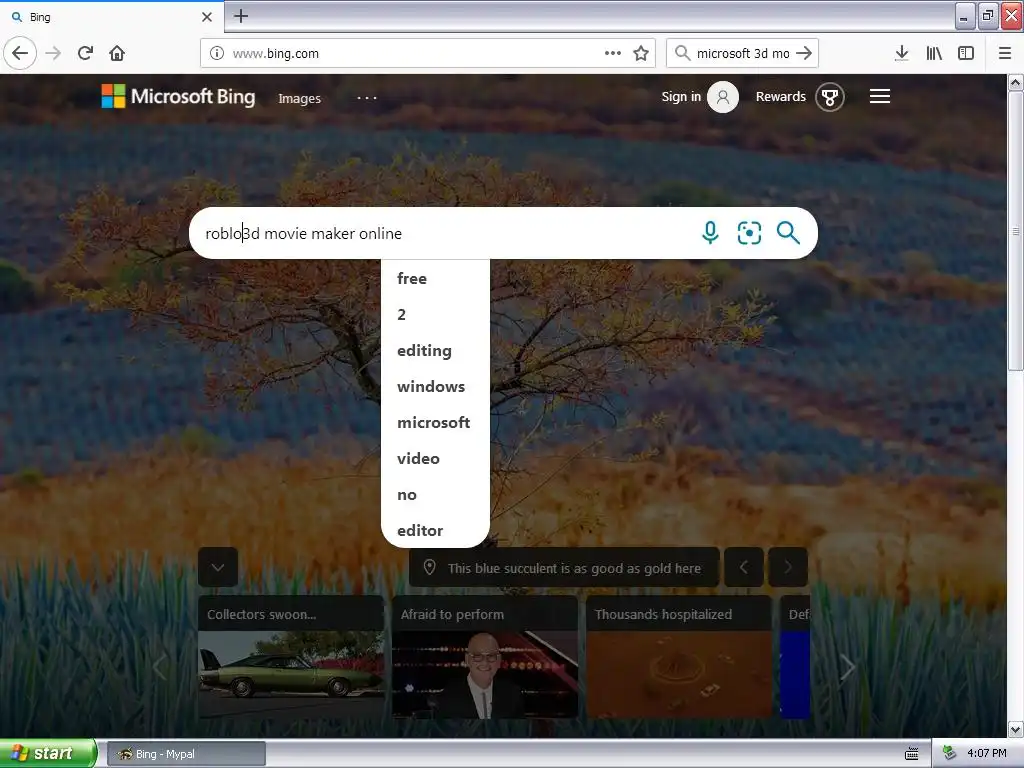Viewport: 1024px width, 768px height.
Task: Click the safely remove tray icon
Action: (x=949, y=753)
